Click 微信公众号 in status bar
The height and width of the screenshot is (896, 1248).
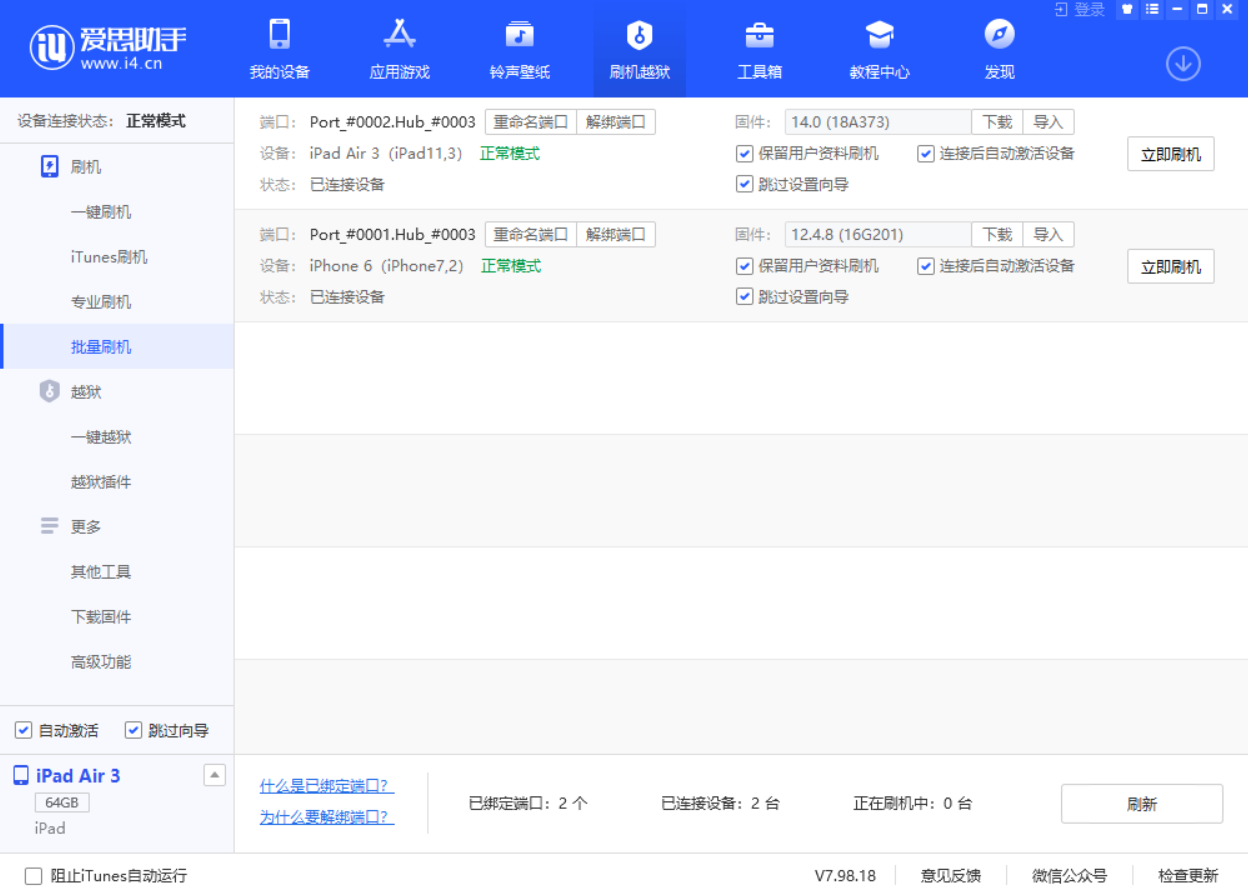[x=1070, y=876]
